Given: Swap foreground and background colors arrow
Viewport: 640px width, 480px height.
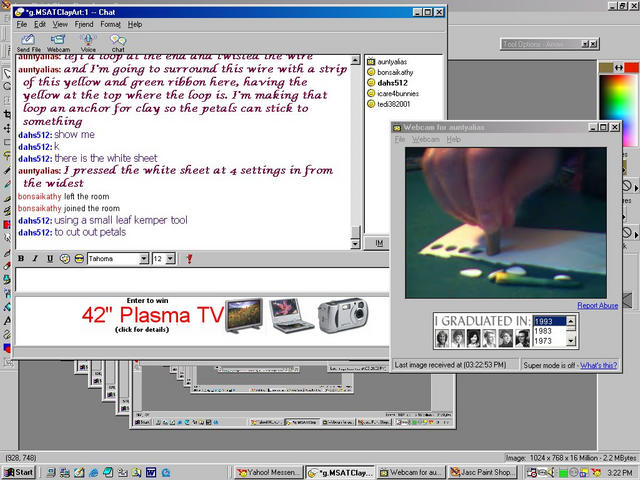Looking at the screenshot, I should 619,67.
